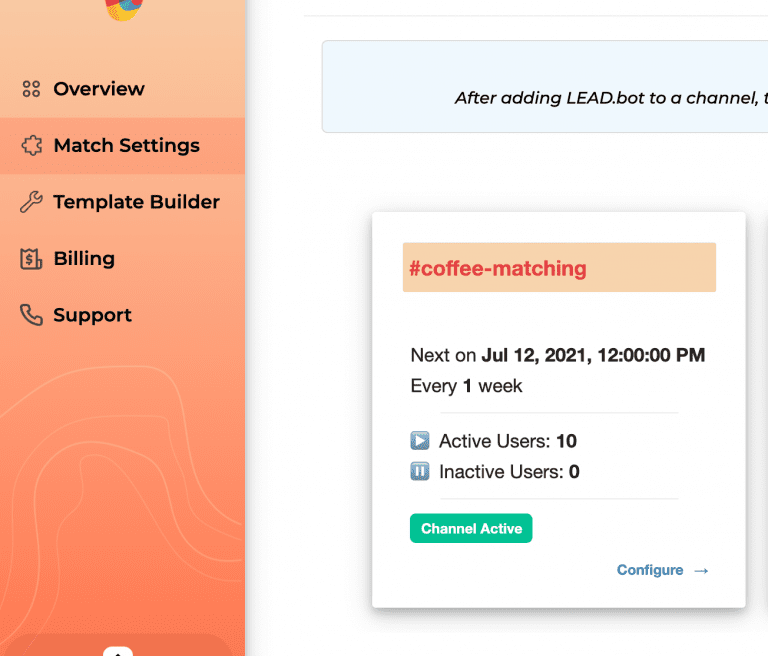Navigate to the Support section
This screenshot has width=768, height=656.
click(x=92, y=316)
